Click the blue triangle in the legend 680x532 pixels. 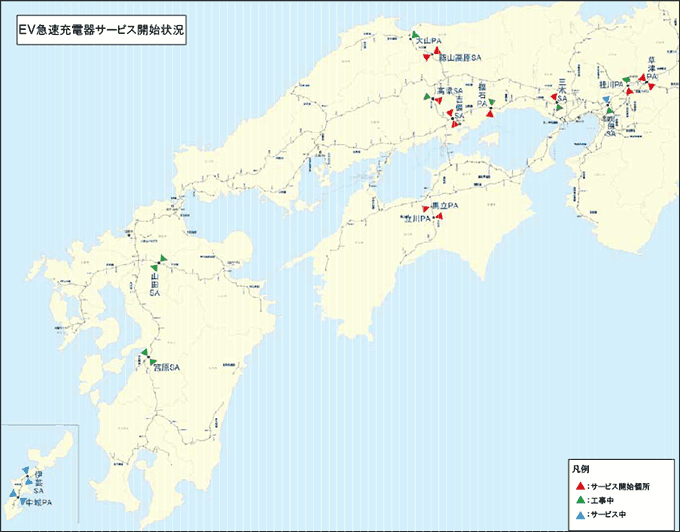tap(580, 515)
